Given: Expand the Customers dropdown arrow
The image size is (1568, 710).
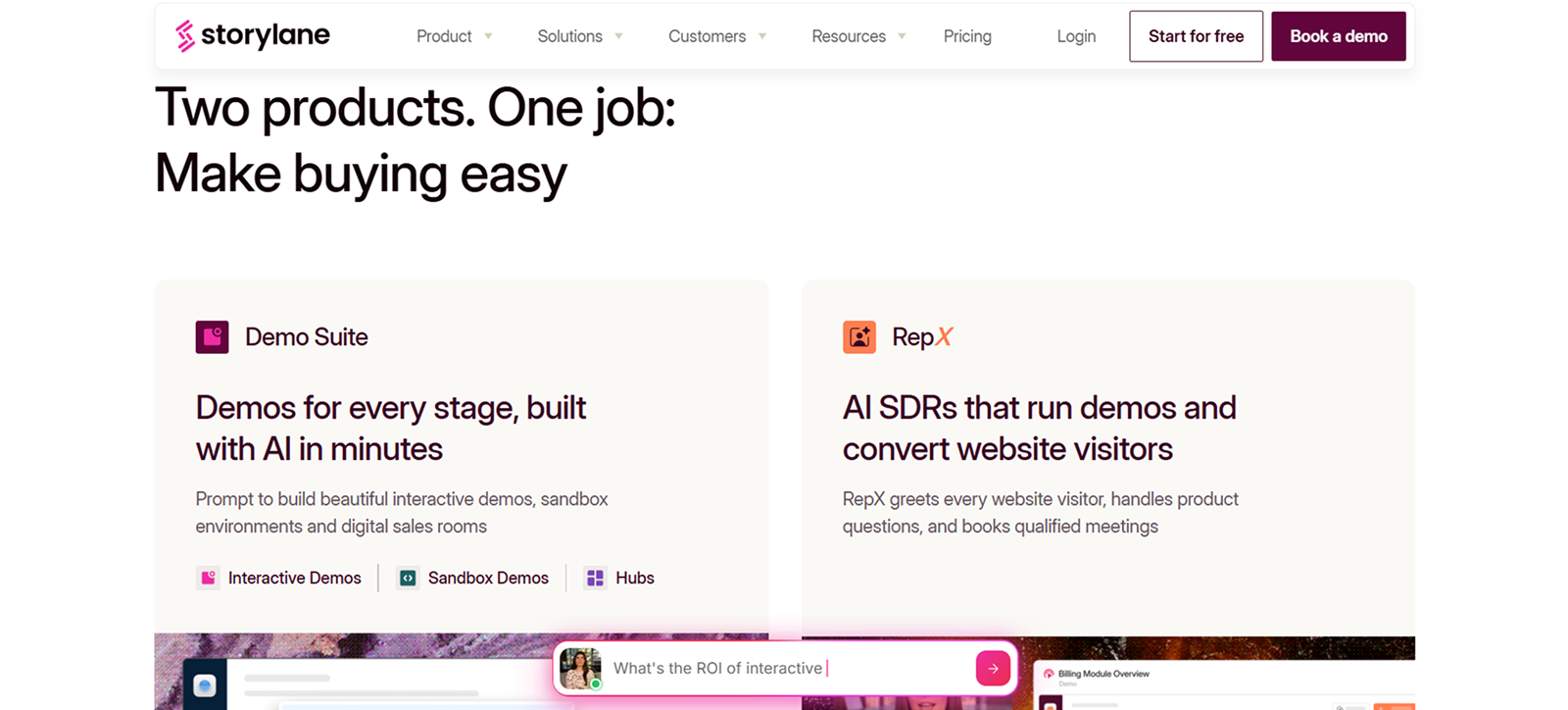Looking at the screenshot, I should pyautogui.click(x=762, y=36).
